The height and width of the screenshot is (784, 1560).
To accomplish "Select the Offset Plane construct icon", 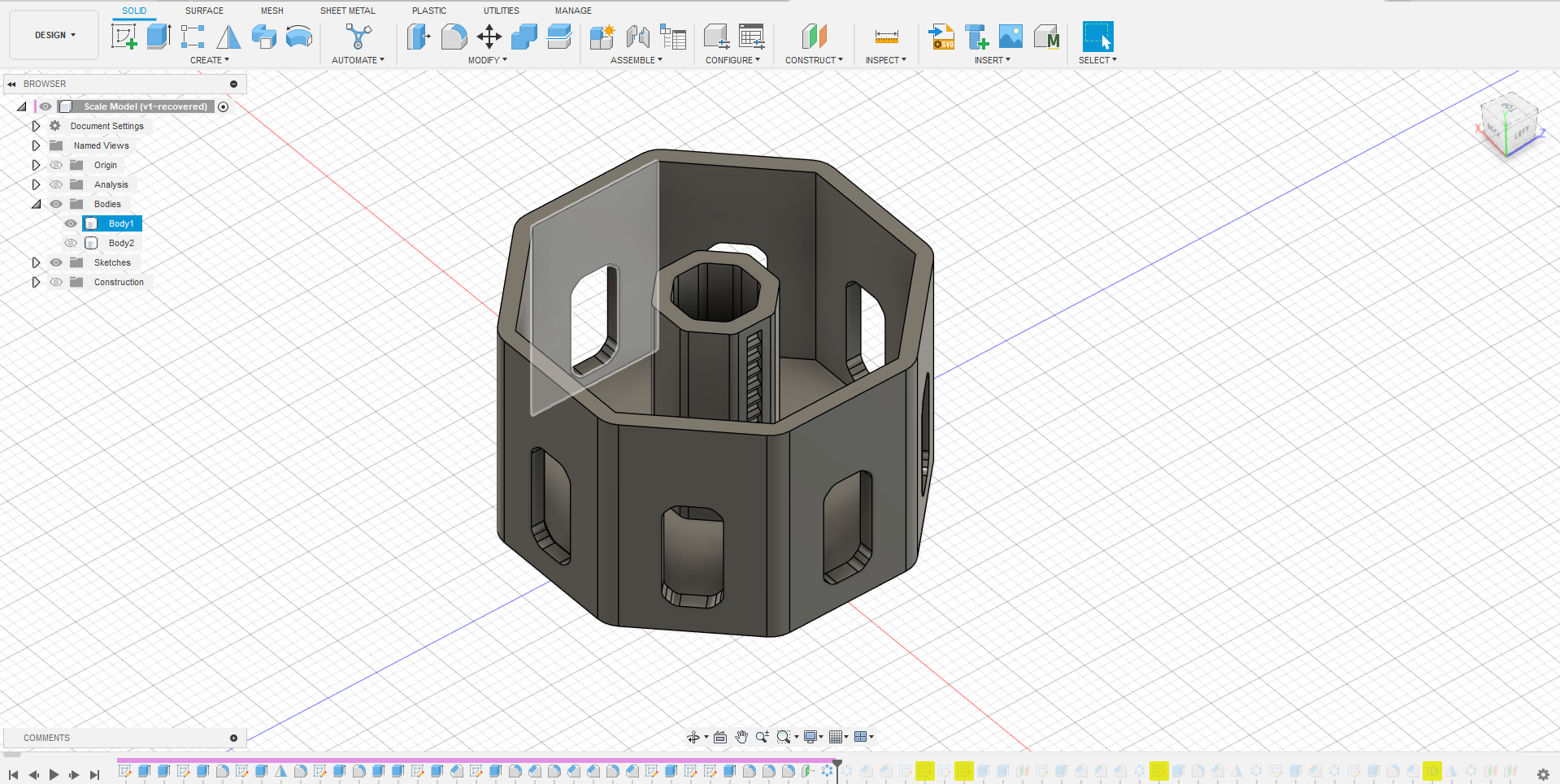I will [x=814, y=37].
